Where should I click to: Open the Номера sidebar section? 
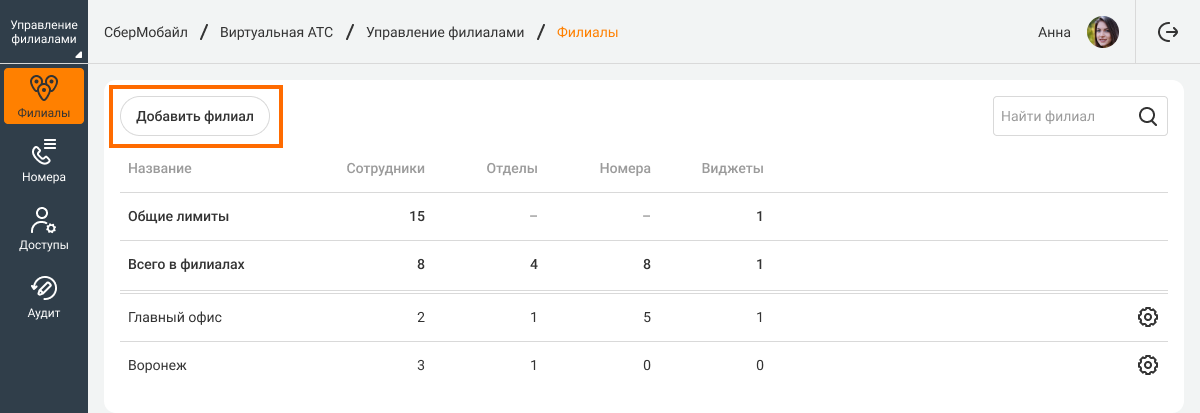pos(44,162)
